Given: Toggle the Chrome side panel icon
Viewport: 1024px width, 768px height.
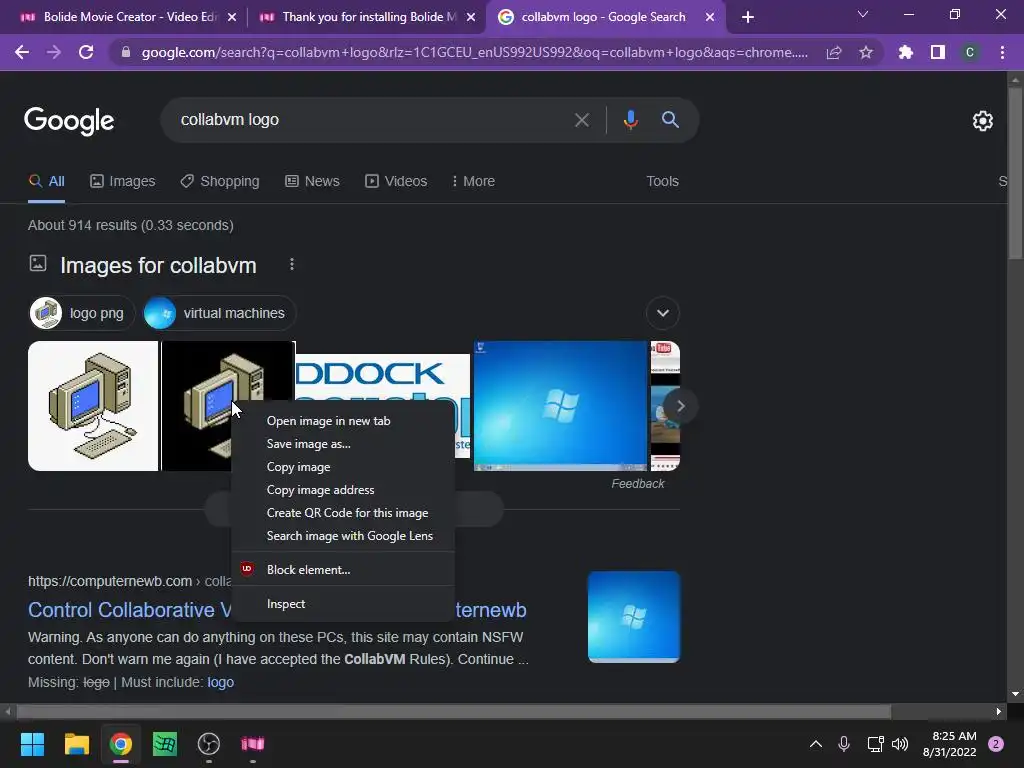Looking at the screenshot, I should (938, 52).
